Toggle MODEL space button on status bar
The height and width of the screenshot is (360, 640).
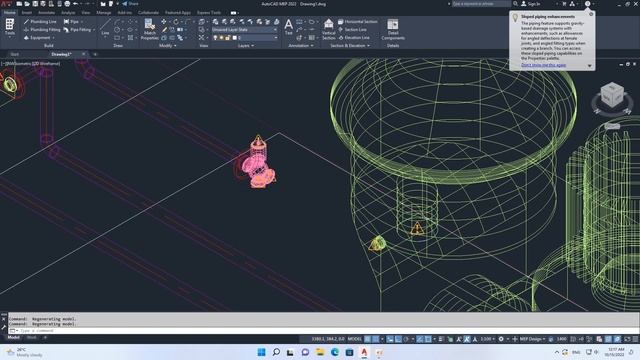[355, 339]
